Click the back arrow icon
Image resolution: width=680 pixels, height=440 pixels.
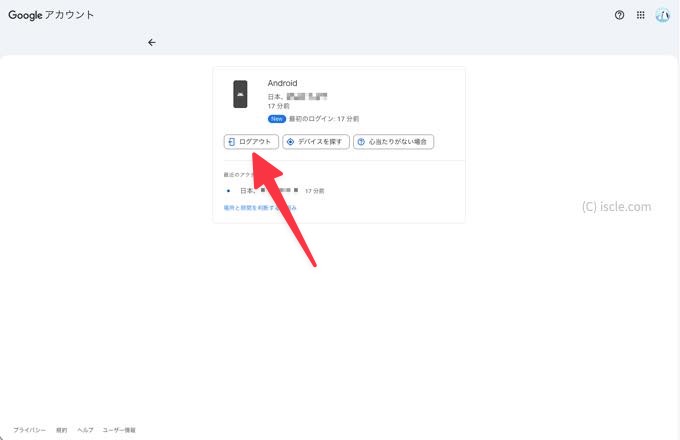[x=151, y=42]
